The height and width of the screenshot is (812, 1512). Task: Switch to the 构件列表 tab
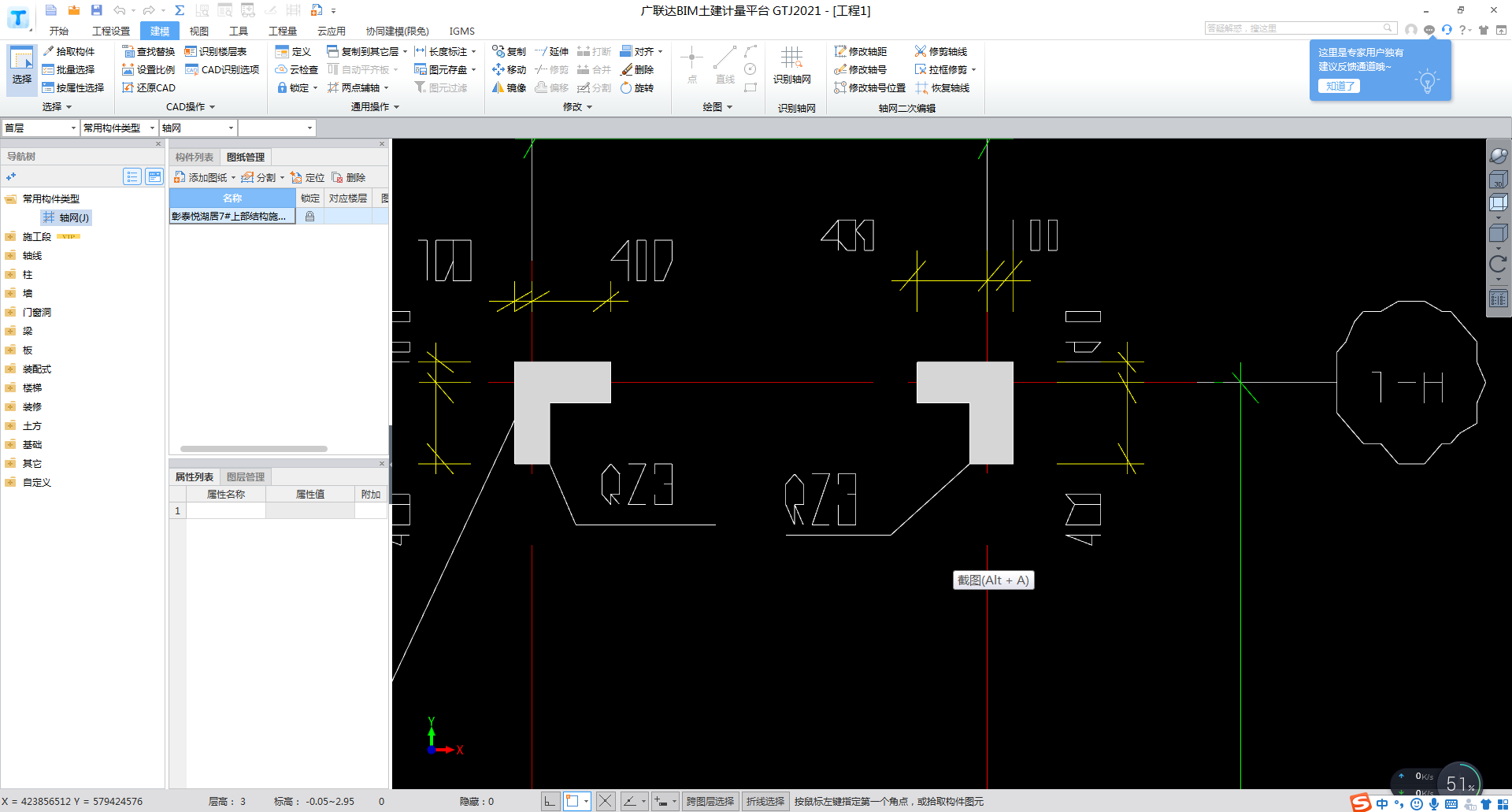[195, 157]
